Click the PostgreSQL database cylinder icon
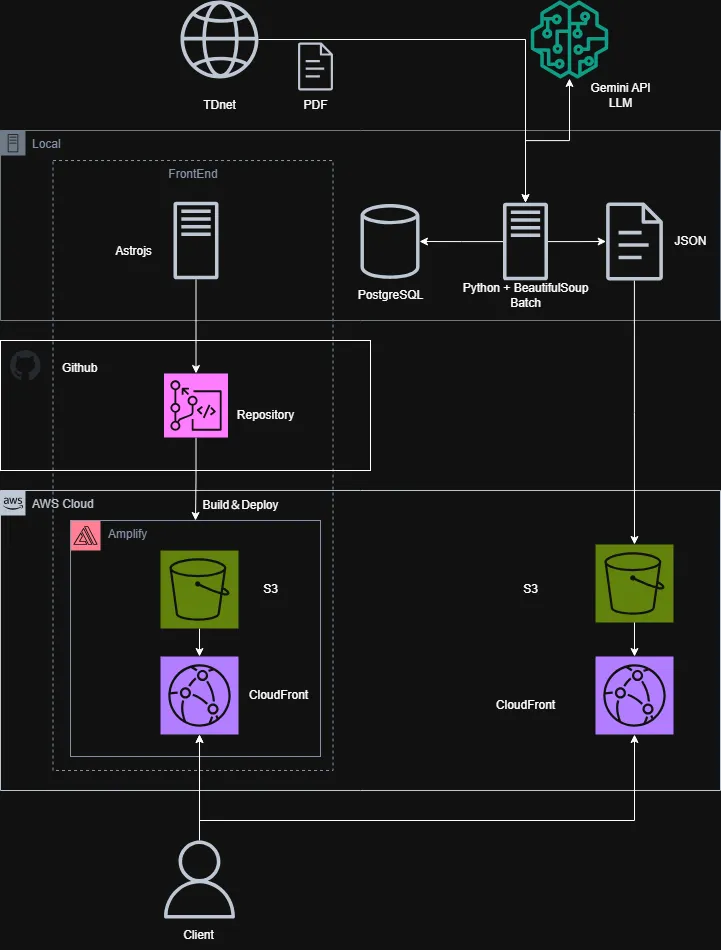This screenshot has width=721, height=950. coord(390,241)
